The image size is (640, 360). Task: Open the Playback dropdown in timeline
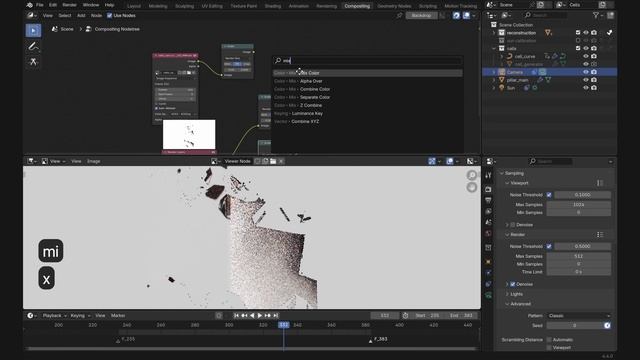click(x=55, y=316)
